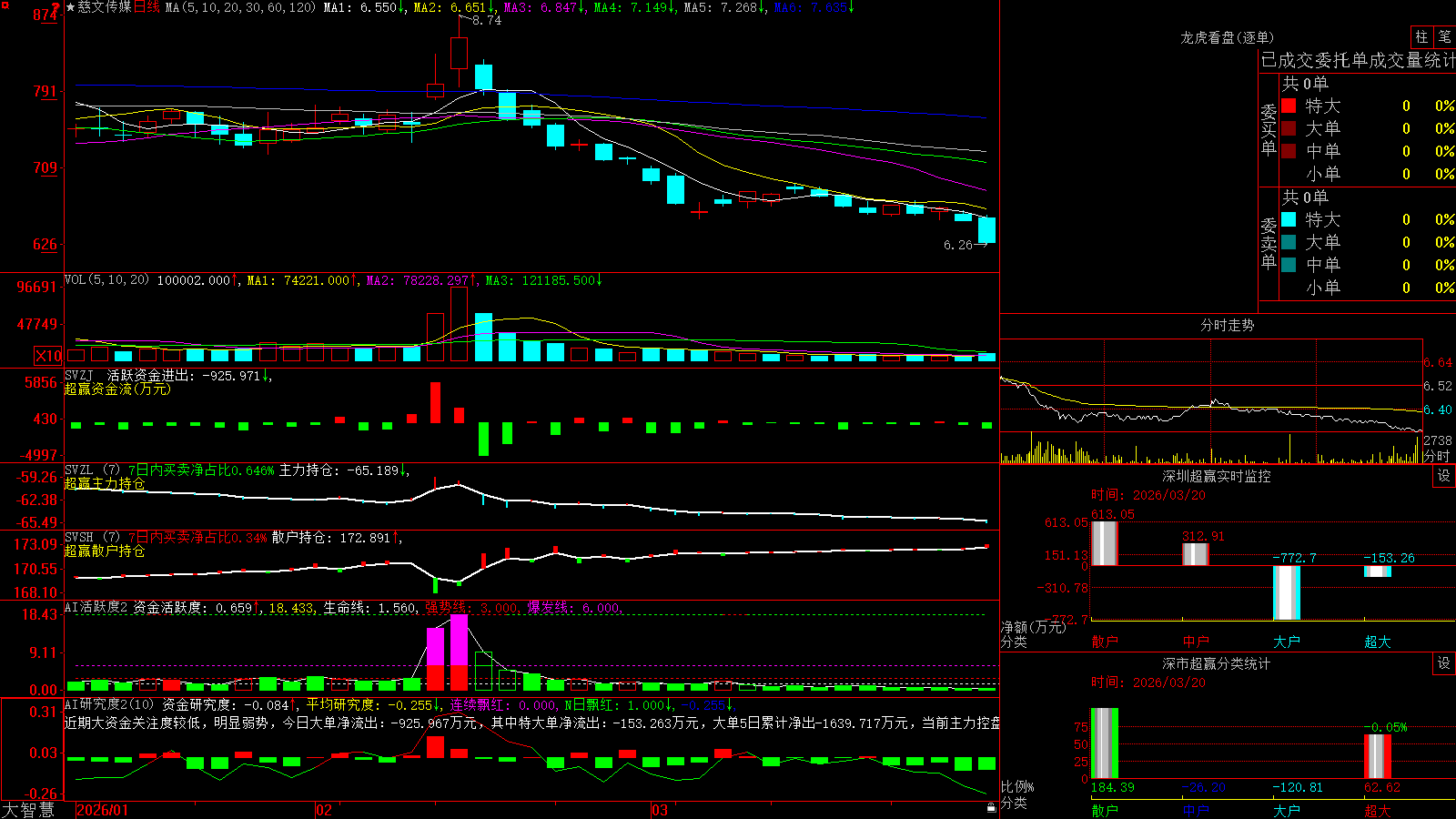Switch to 柱 bar view
Screen dimensions: 1456x819
pyautogui.click(x=1421, y=37)
